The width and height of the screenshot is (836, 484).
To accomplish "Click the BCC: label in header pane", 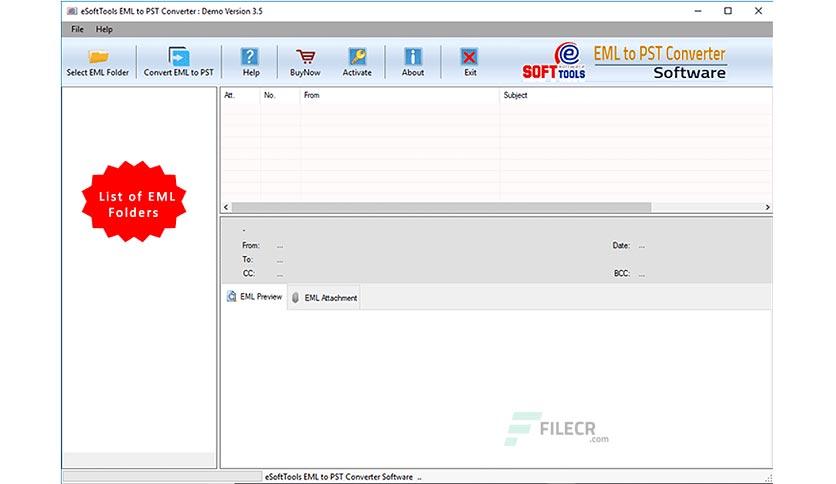I will point(622,273).
